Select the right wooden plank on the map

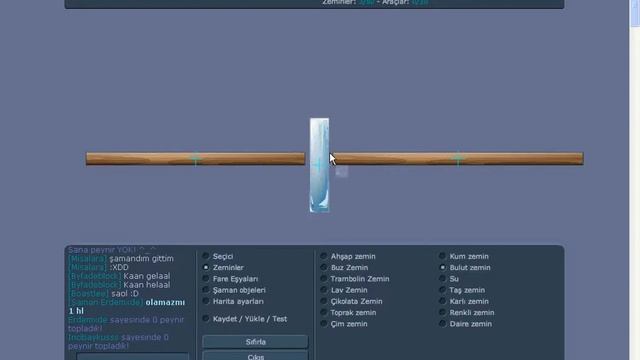[x=458, y=158]
